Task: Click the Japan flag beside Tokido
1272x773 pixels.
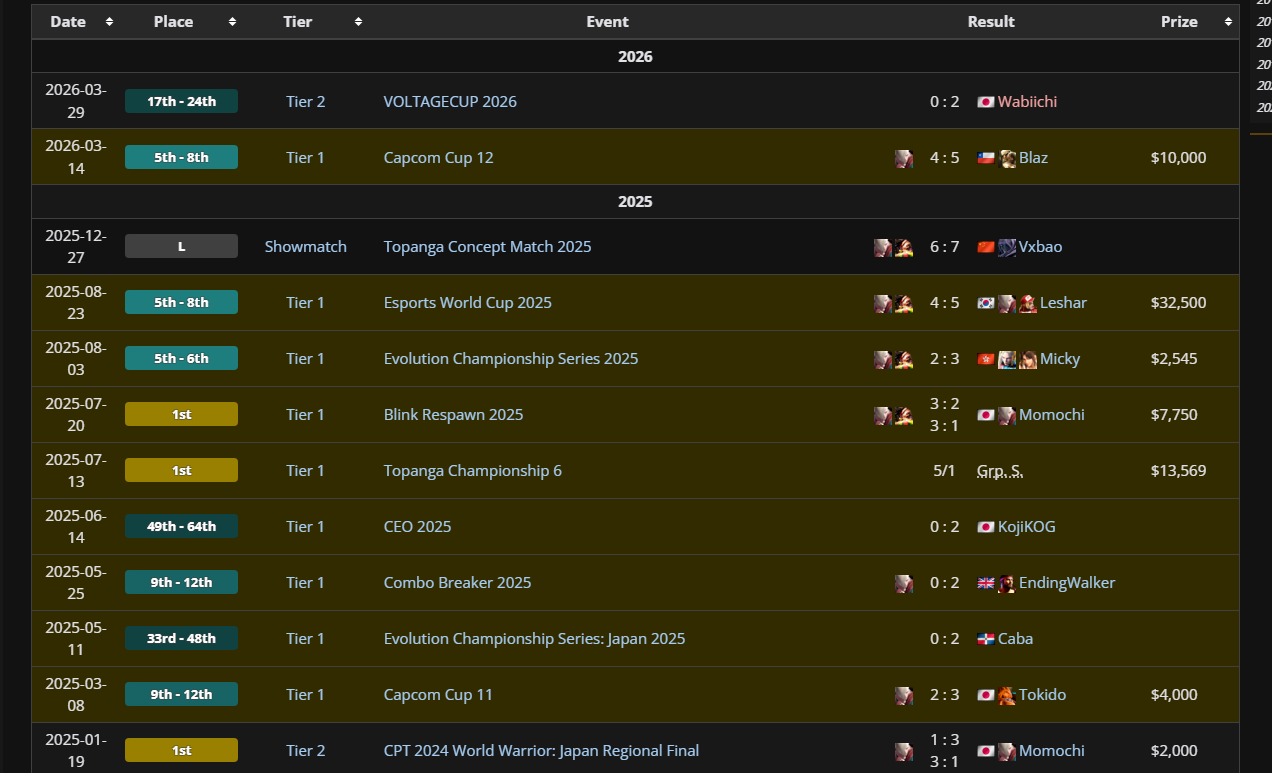Action: tap(985, 695)
